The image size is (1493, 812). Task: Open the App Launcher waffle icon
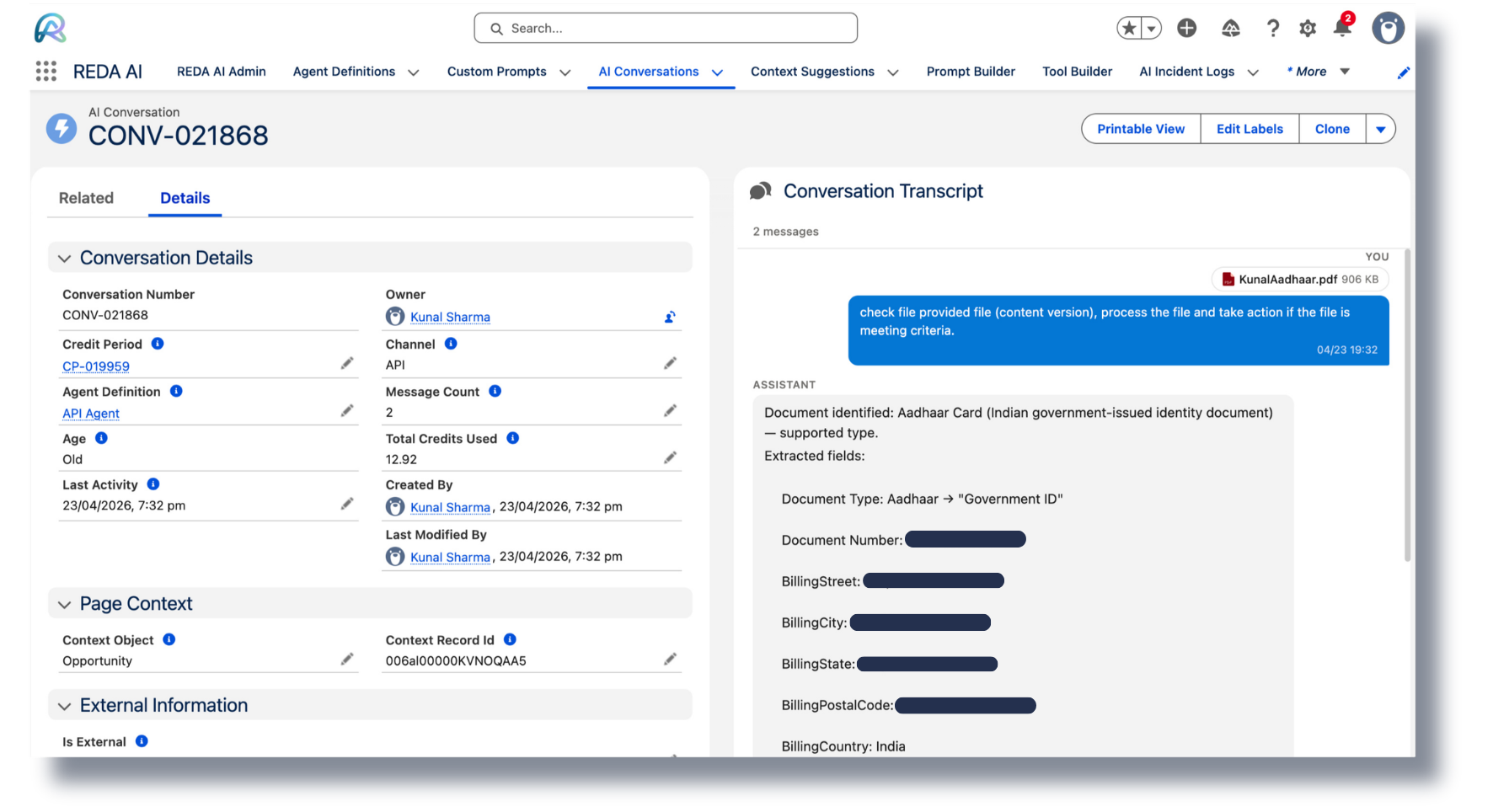(45, 72)
